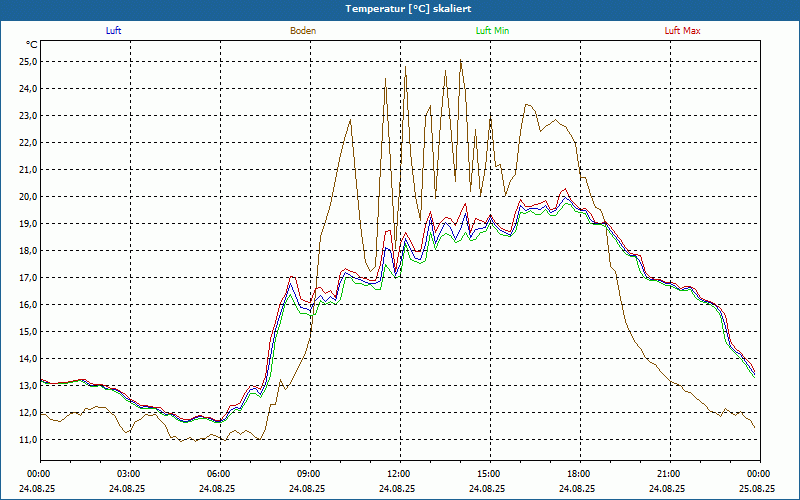Select the 21:00 time marker
This screenshot has width=800, height=500.
(x=669, y=473)
